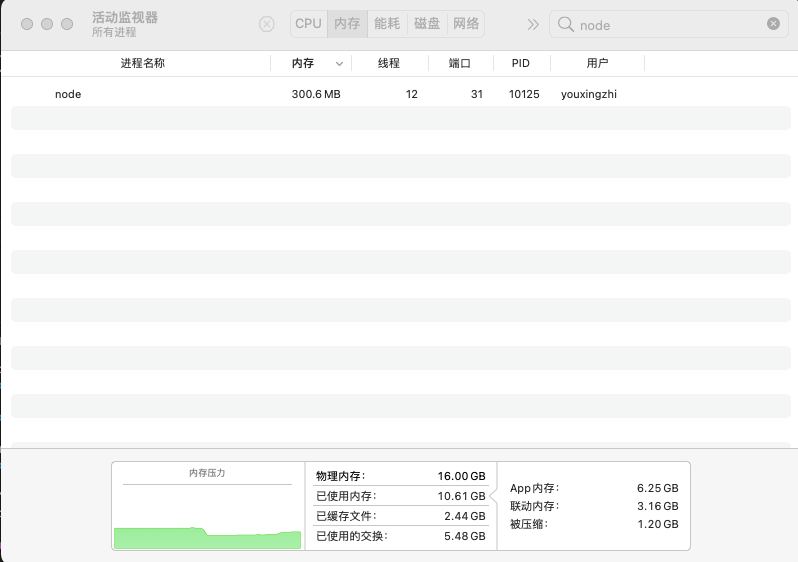This screenshot has width=798, height=562.
Task: Click 已使用内存 10.61 GB value
Action: pos(462,496)
